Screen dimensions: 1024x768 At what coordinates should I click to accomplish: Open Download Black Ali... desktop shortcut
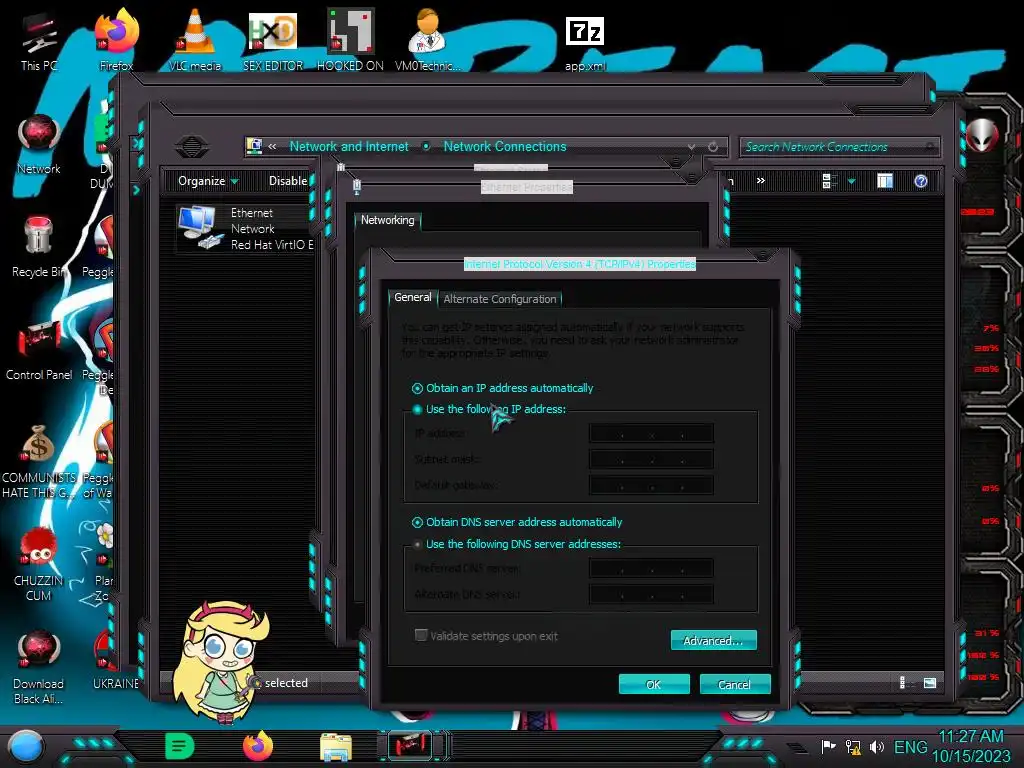point(39,667)
